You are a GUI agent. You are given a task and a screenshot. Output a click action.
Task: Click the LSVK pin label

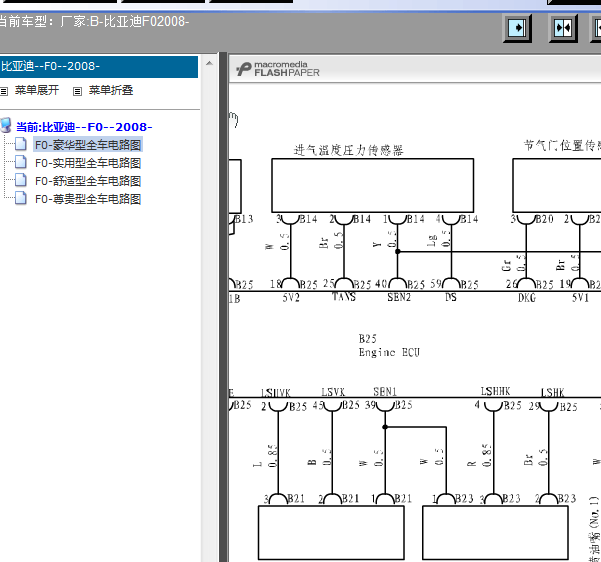tap(333, 392)
